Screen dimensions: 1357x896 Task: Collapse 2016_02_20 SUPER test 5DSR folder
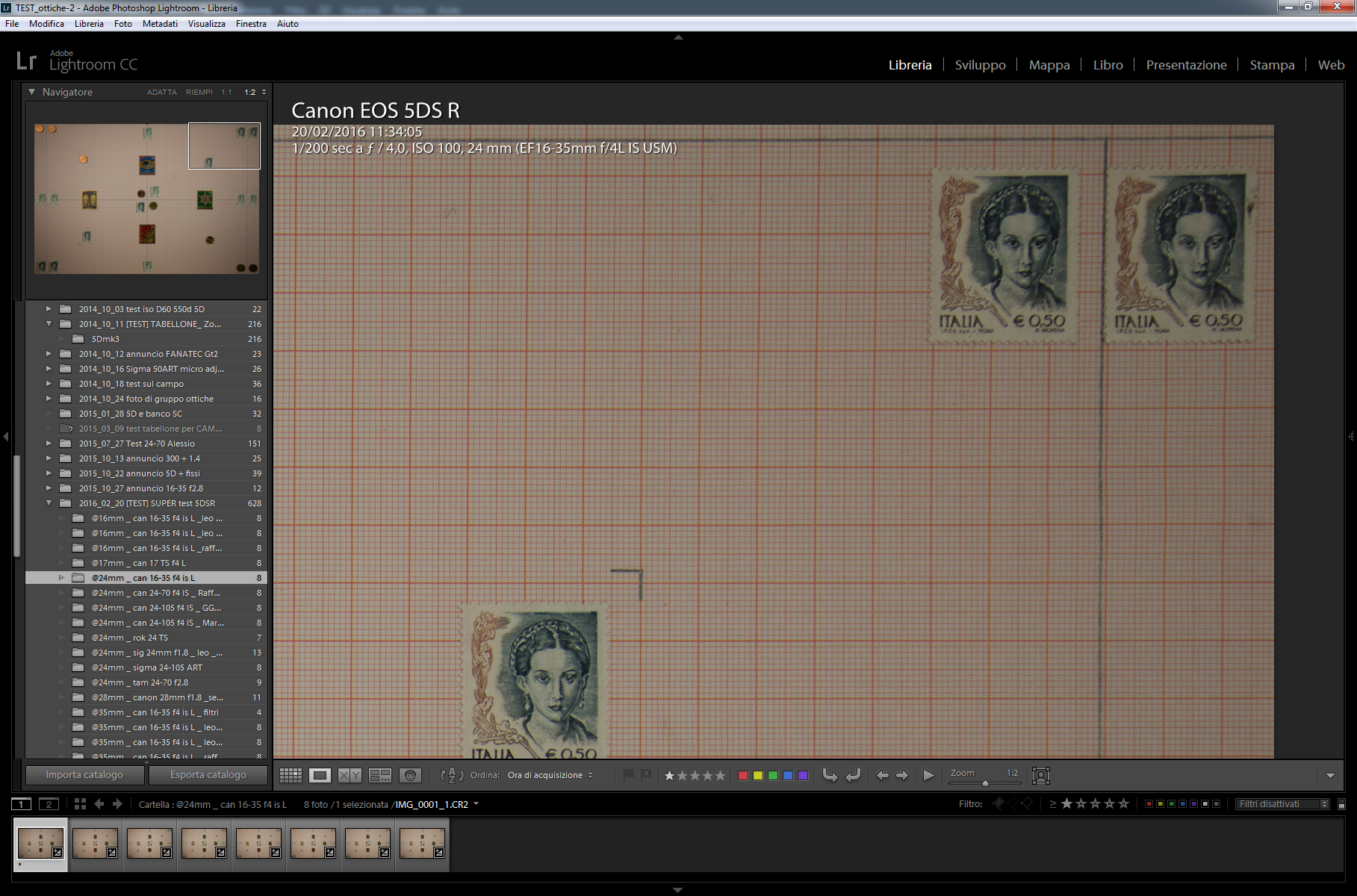49,503
